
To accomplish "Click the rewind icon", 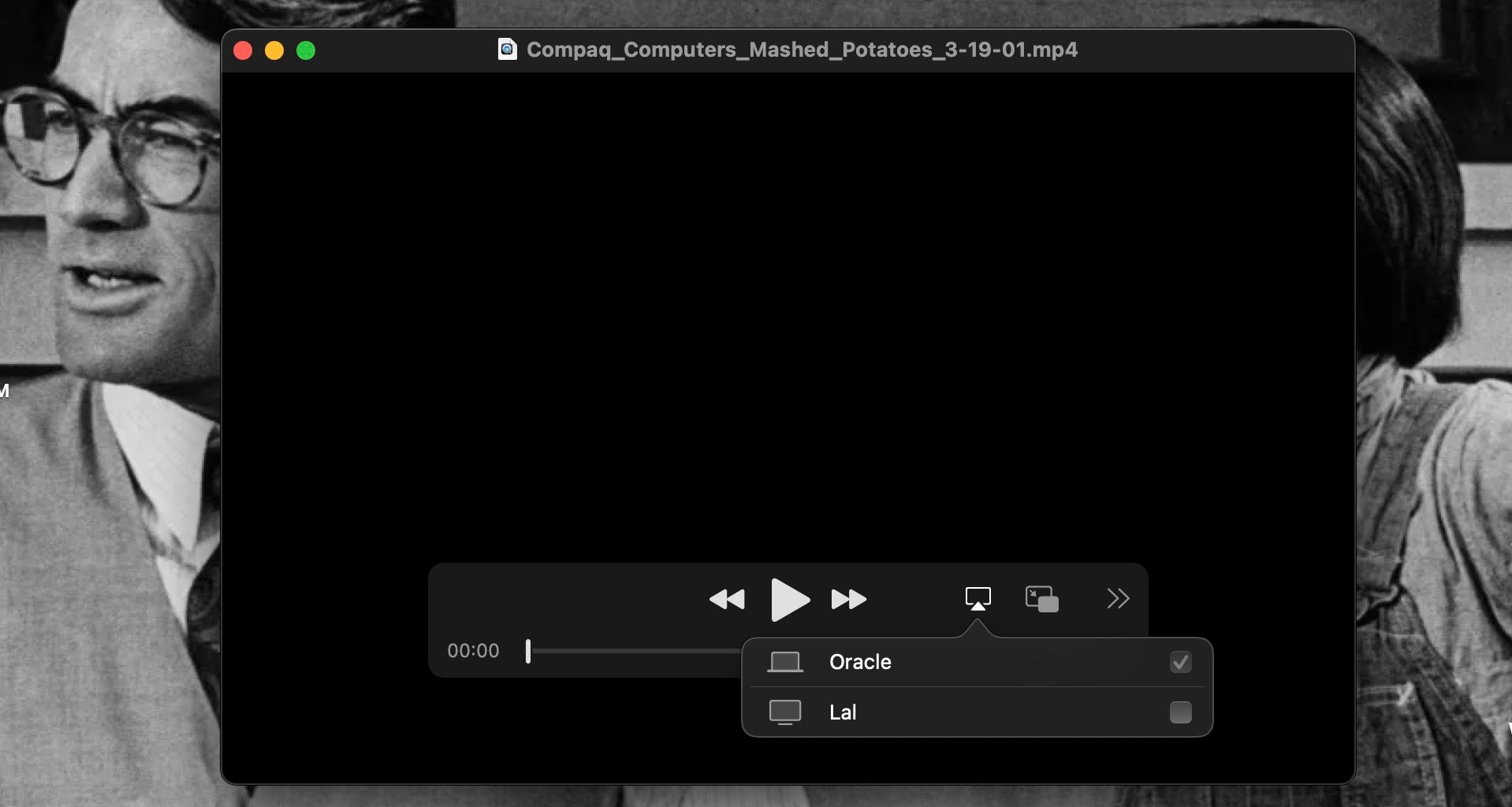I will [727, 600].
